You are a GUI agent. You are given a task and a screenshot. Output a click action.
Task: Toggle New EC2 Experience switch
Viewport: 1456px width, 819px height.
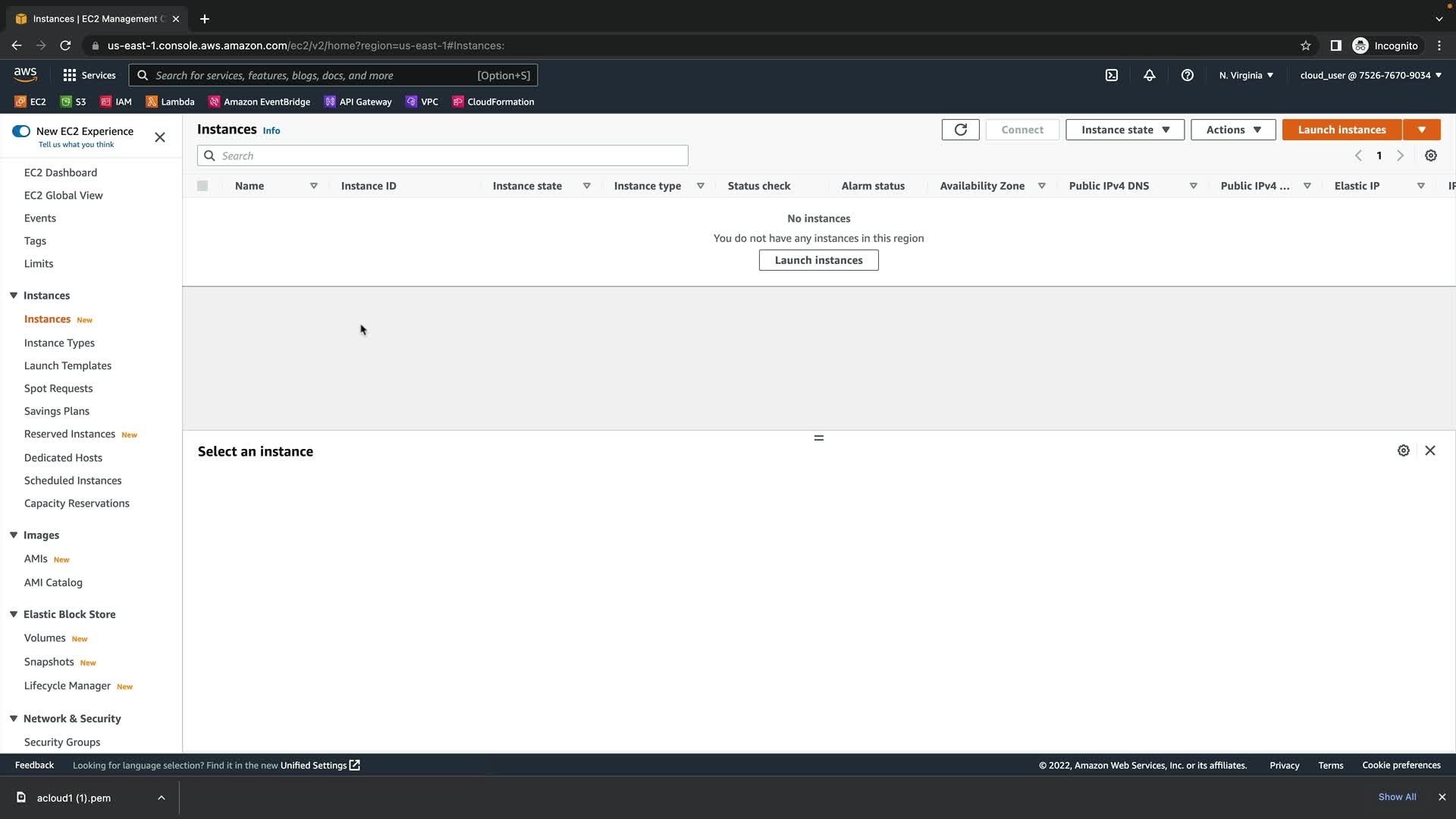21,131
